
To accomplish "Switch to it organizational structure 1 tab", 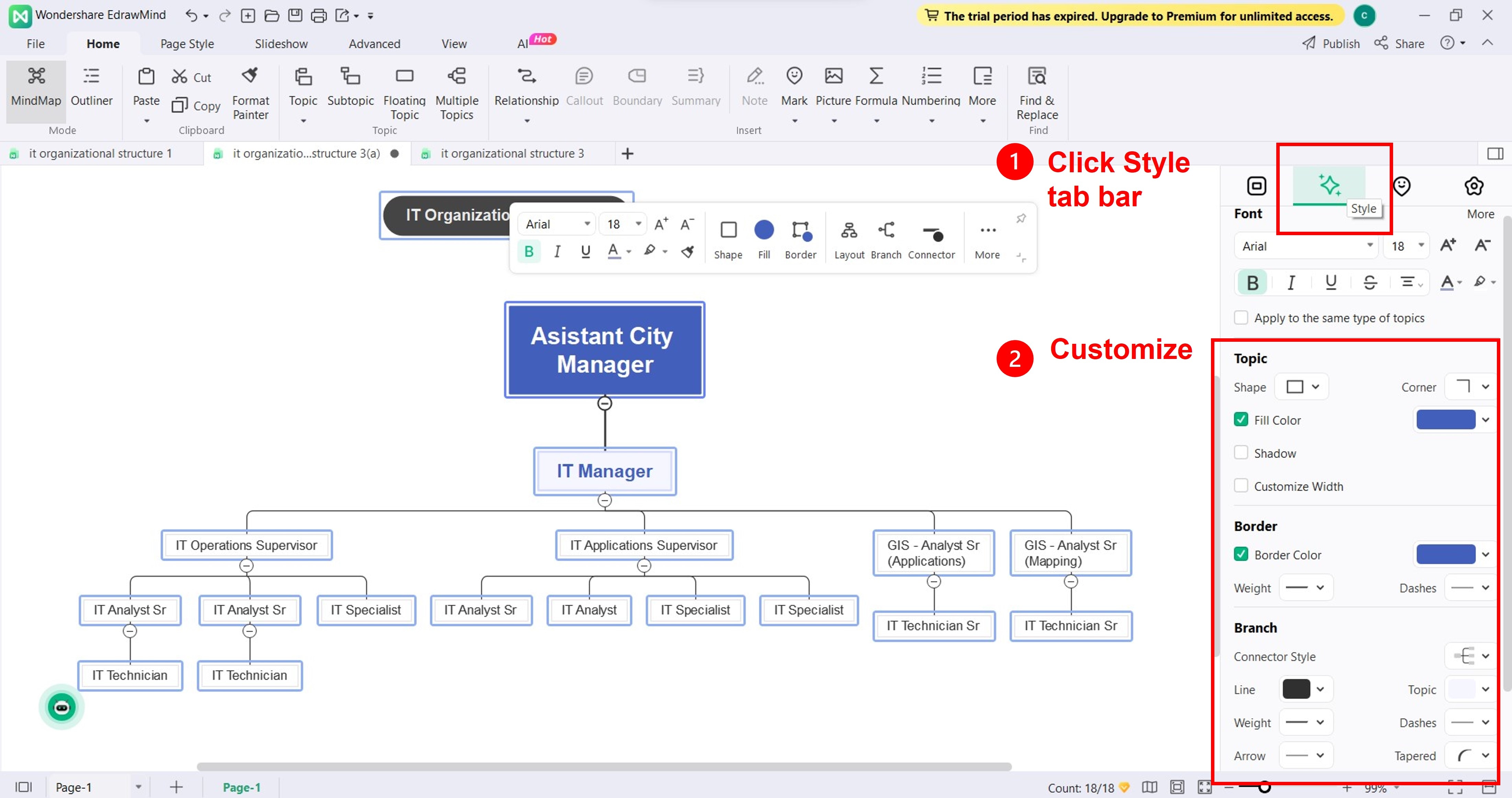I will pyautogui.click(x=100, y=153).
